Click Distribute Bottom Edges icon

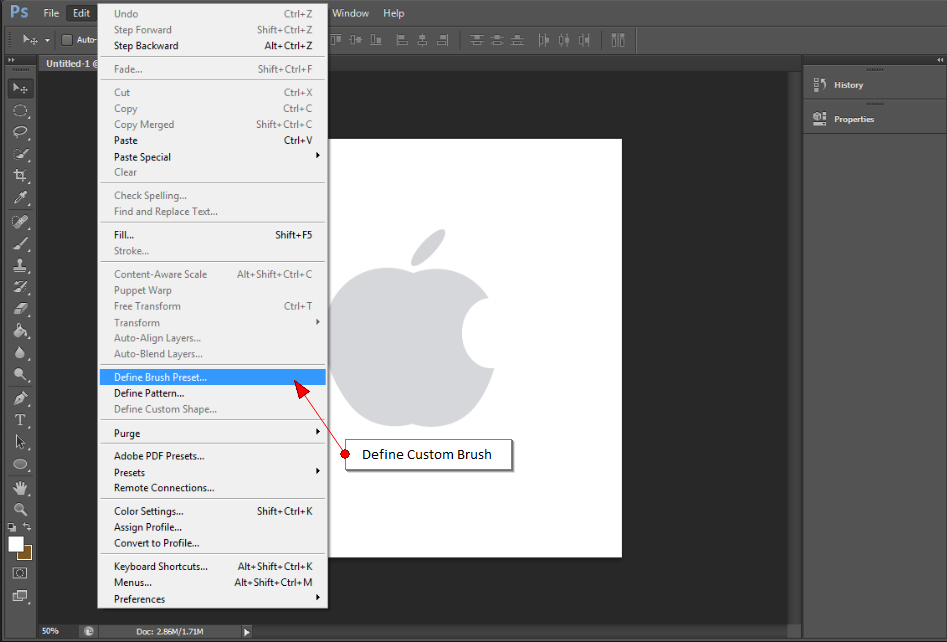pos(517,40)
